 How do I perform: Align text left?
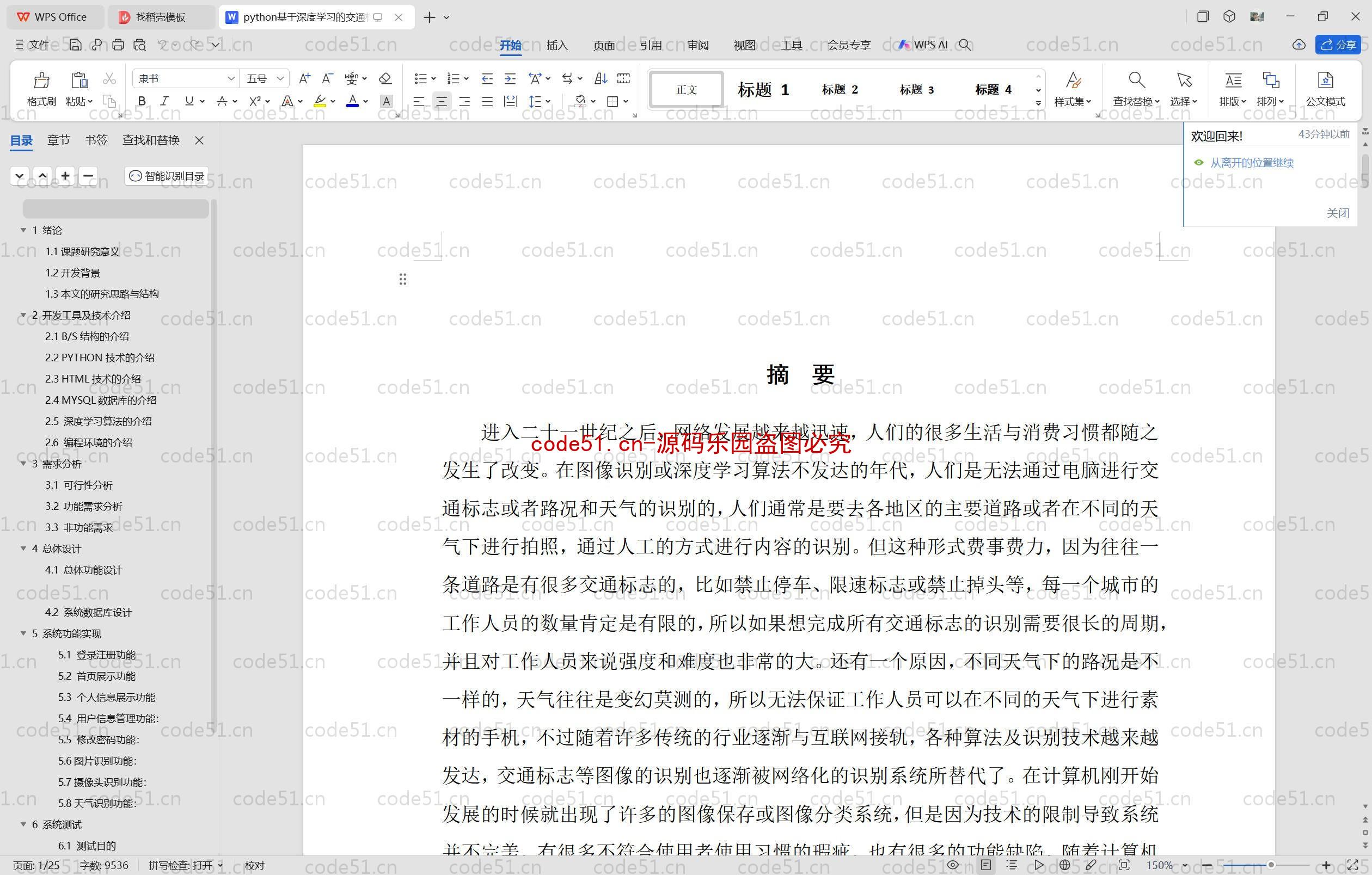(x=419, y=101)
